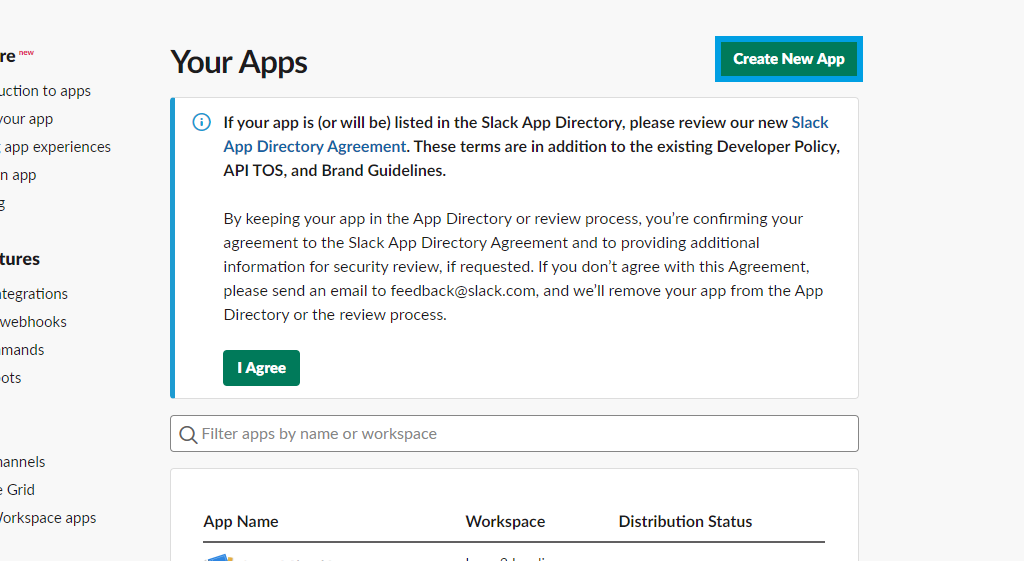Image resolution: width=1024 pixels, height=561 pixels.
Task: Click the Workspace column header
Action: pos(505,521)
